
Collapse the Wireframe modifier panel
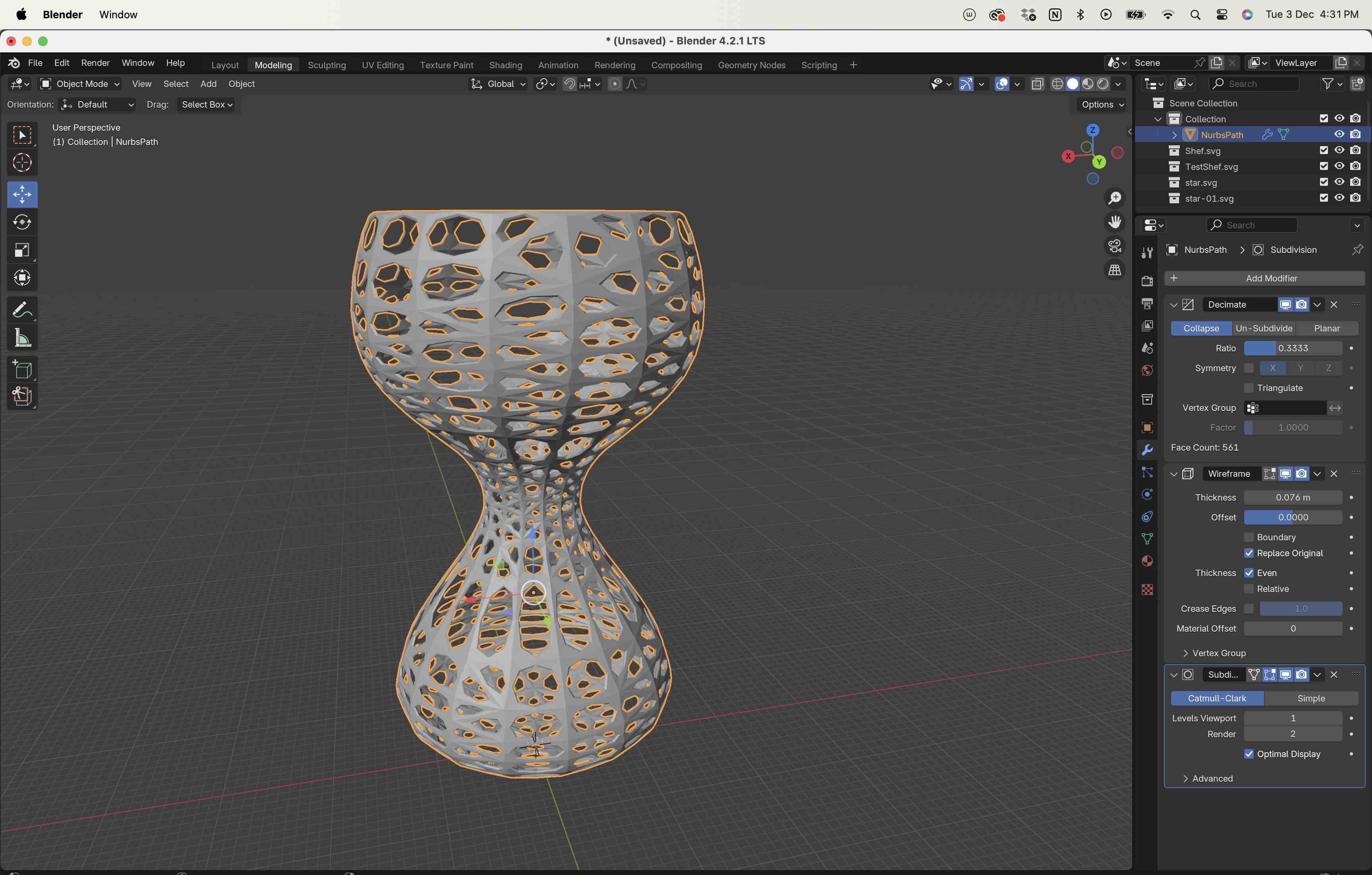click(x=1173, y=474)
